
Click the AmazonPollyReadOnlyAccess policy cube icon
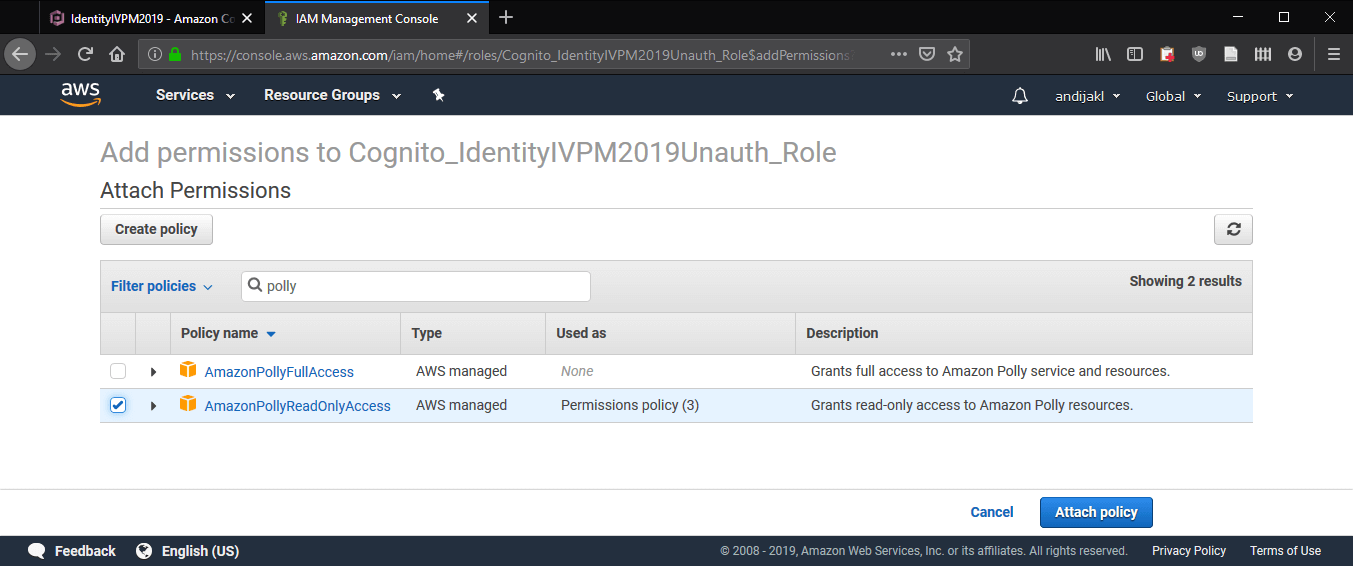188,404
